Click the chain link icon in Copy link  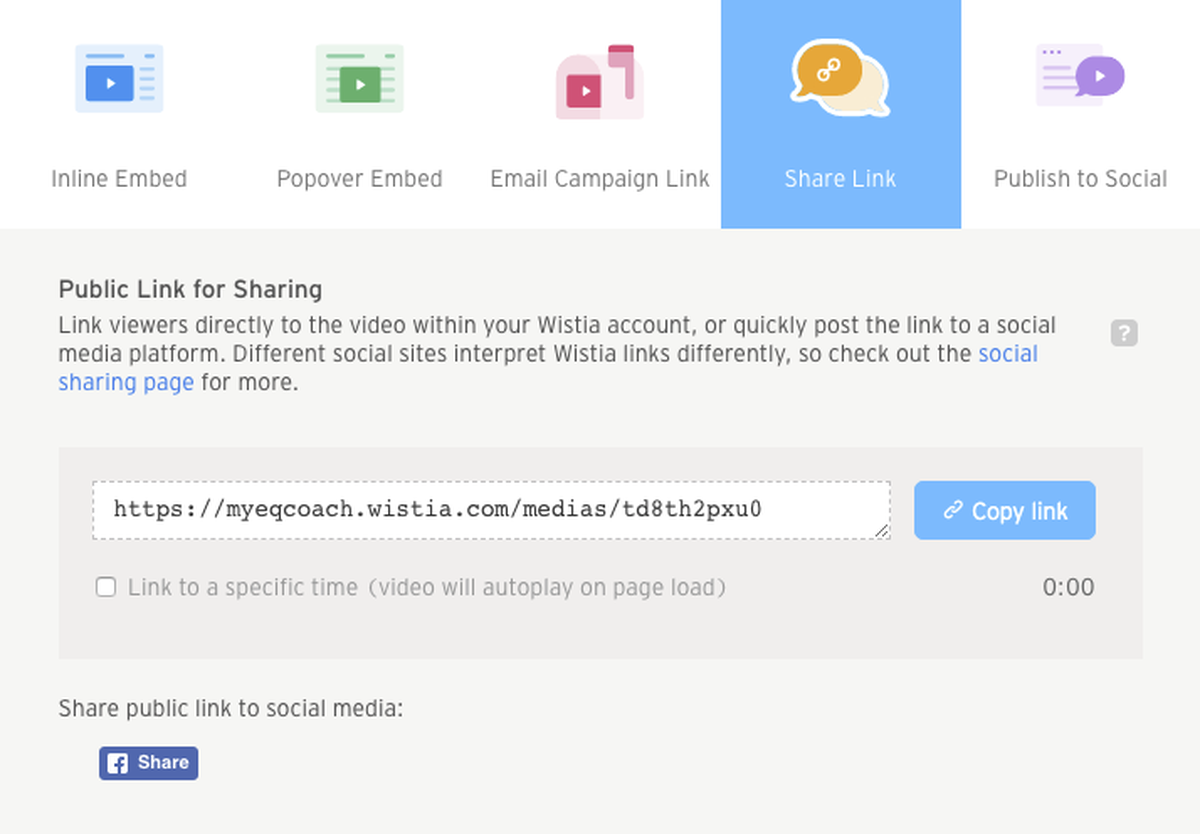[x=953, y=511]
